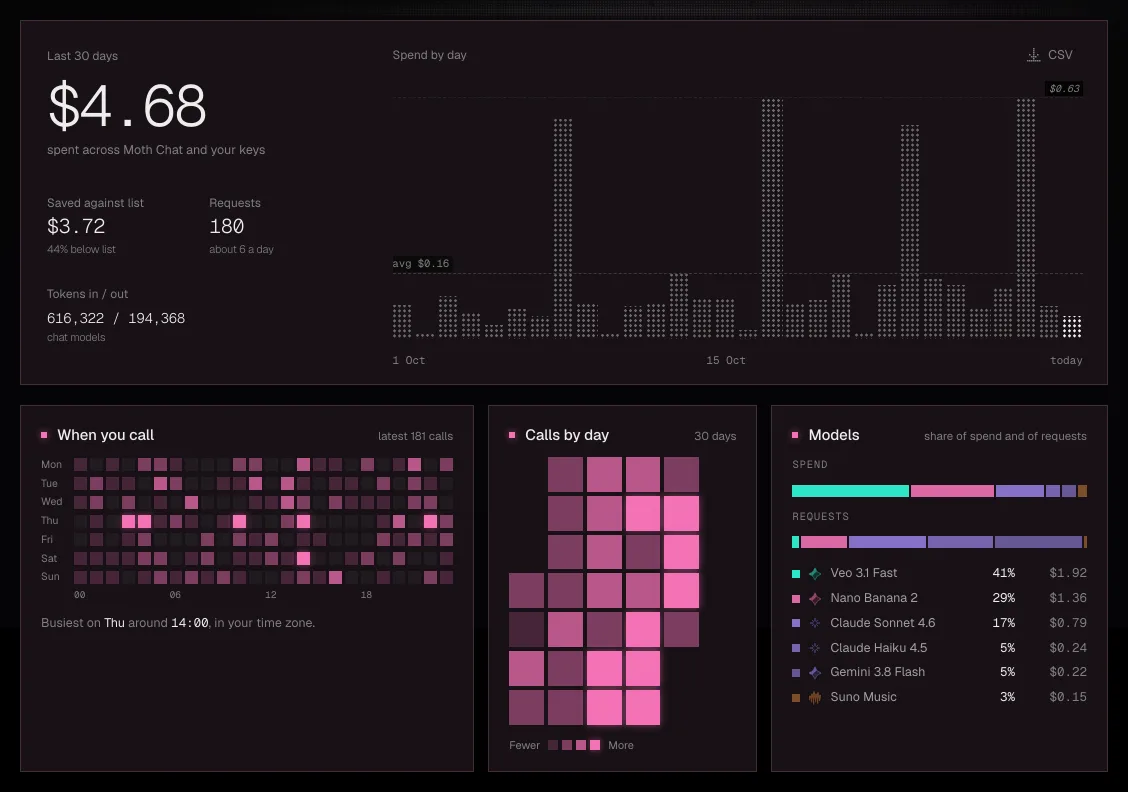Click the brightest legend swatch next to More
The height and width of the screenshot is (792, 1128).
[x=595, y=745]
